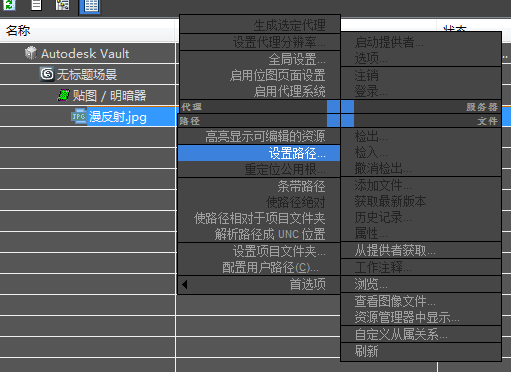Choose the highlighted 设置路径... entry
511x372 pixels.
click(x=259, y=153)
